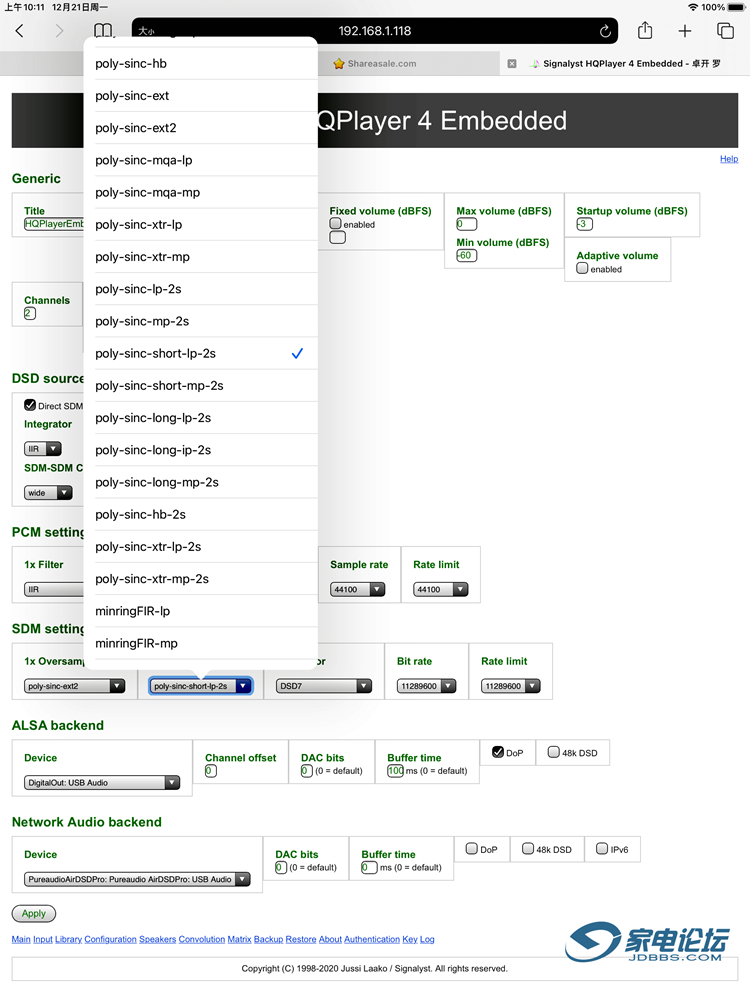Show all Safari tabs overview

[725, 31]
